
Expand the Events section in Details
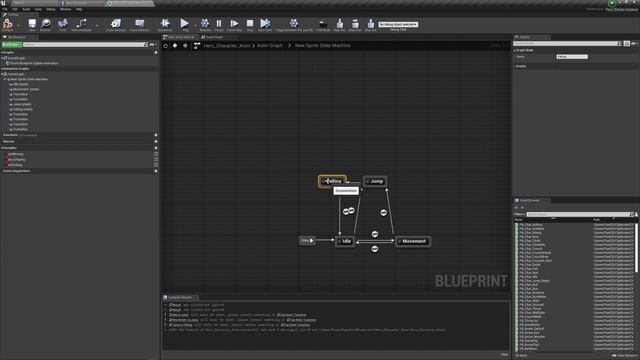pyautogui.click(x=515, y=66)
